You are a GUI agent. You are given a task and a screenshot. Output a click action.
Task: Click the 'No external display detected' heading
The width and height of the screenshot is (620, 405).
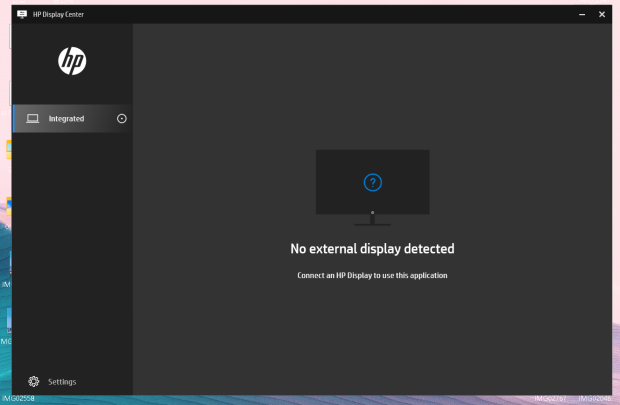(x=372, y=249)
